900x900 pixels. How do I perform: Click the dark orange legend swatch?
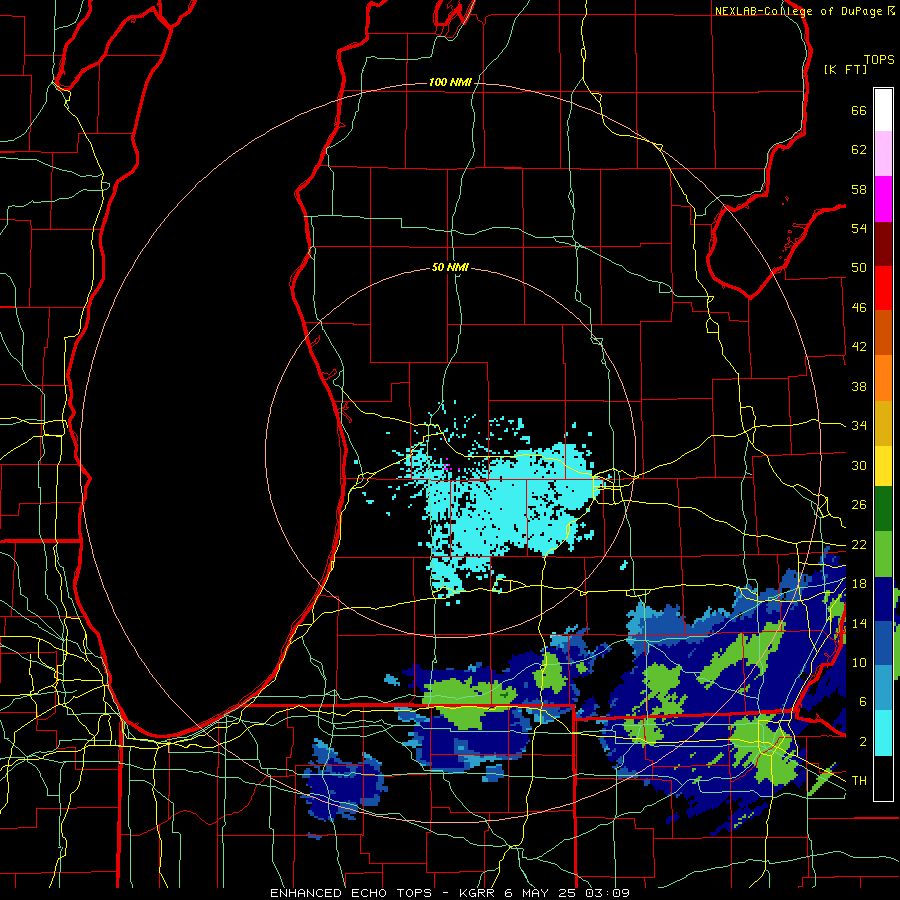tap(883, 333)
